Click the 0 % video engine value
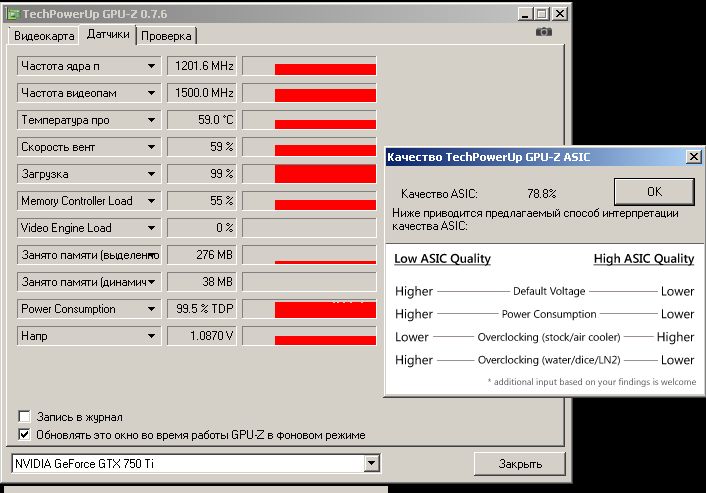The height and width of the screenshot is (493, 706). (x=202, y=228)
